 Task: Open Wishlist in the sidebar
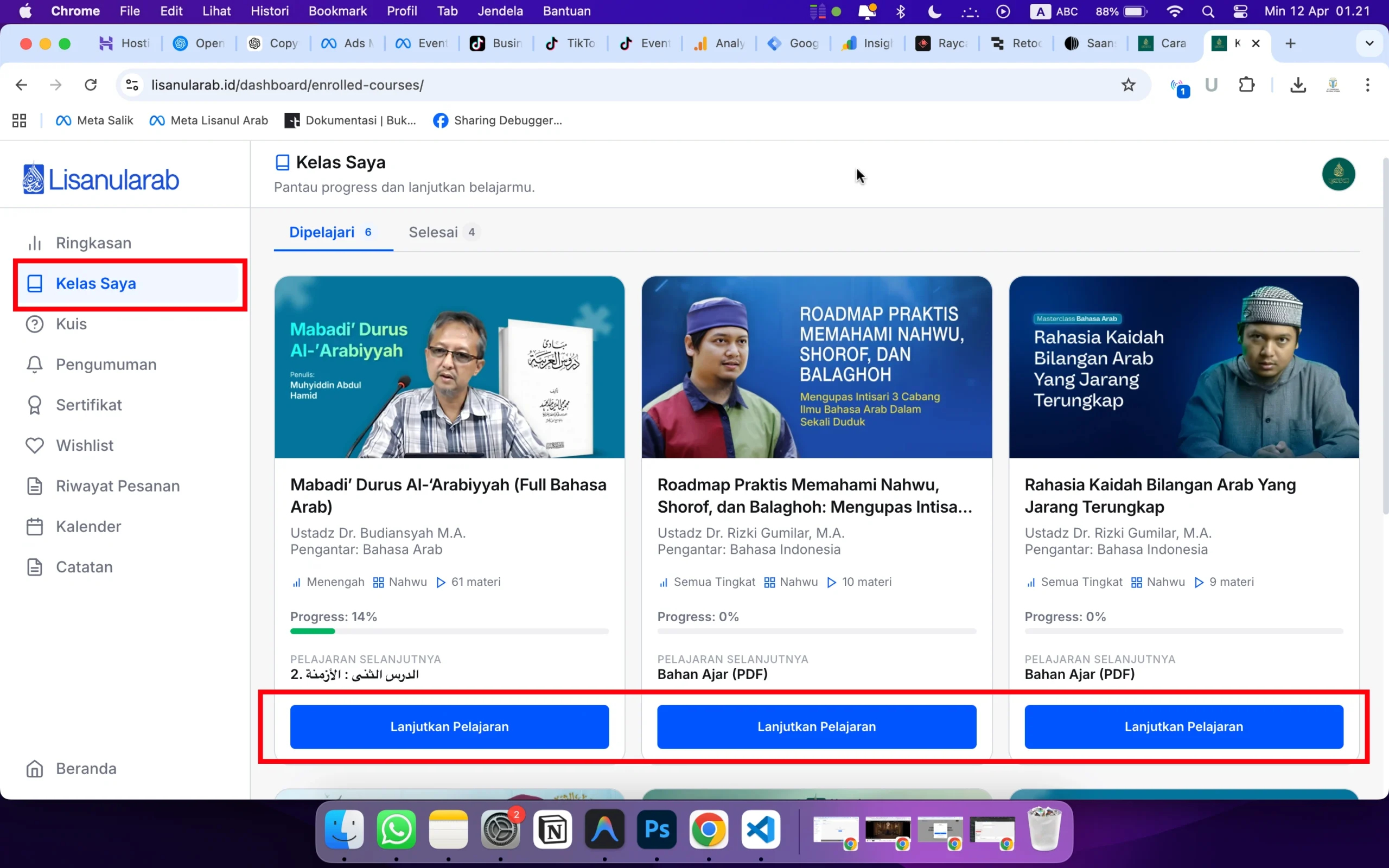point(85,445)
